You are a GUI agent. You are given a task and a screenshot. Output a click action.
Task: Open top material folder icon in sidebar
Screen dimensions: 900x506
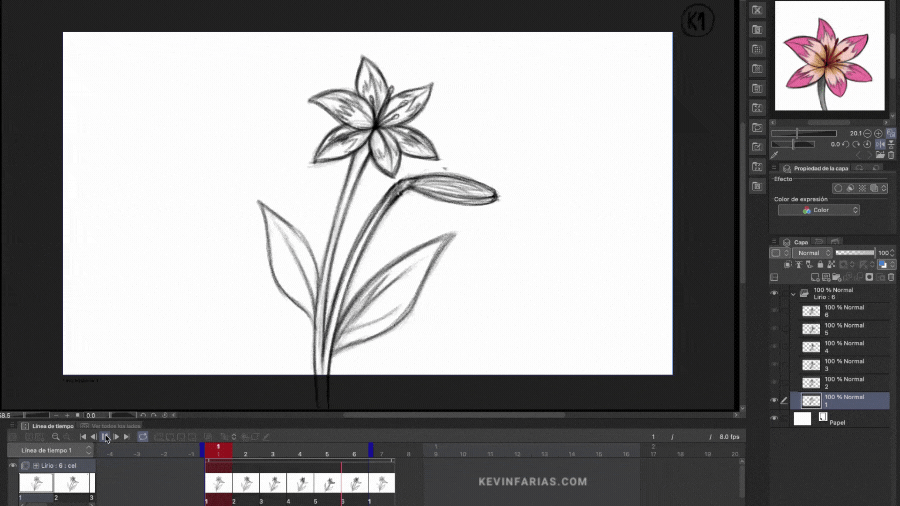(757, 10)
